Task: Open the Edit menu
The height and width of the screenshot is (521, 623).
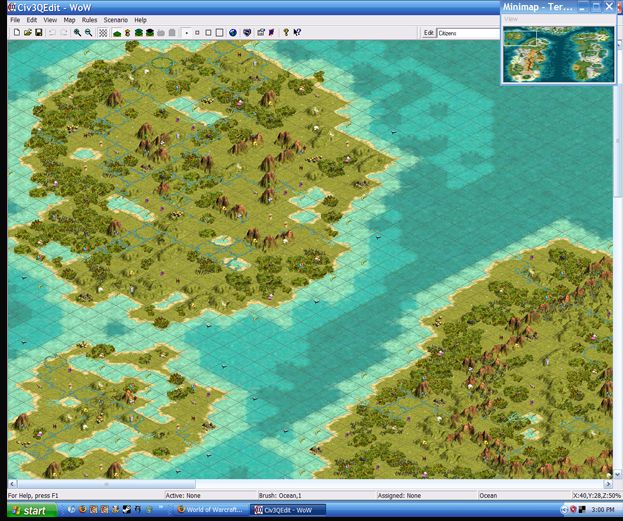Action: pyautogui.click(x=32, y=20)
